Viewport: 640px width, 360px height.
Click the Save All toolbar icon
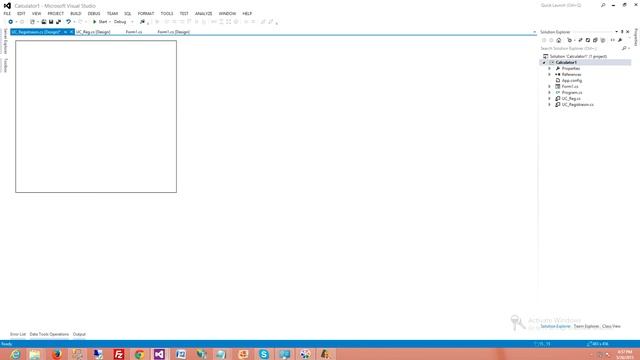click(x=58, y=22)
